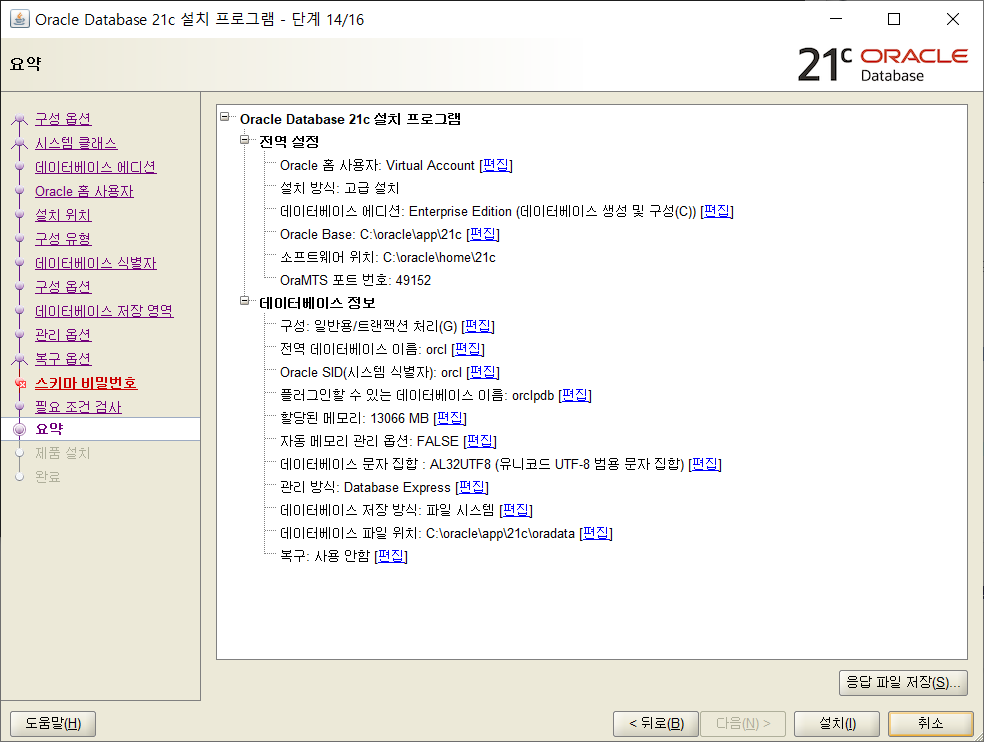Return to the 스키마 비밀번호 step

[x=86, y=383]
